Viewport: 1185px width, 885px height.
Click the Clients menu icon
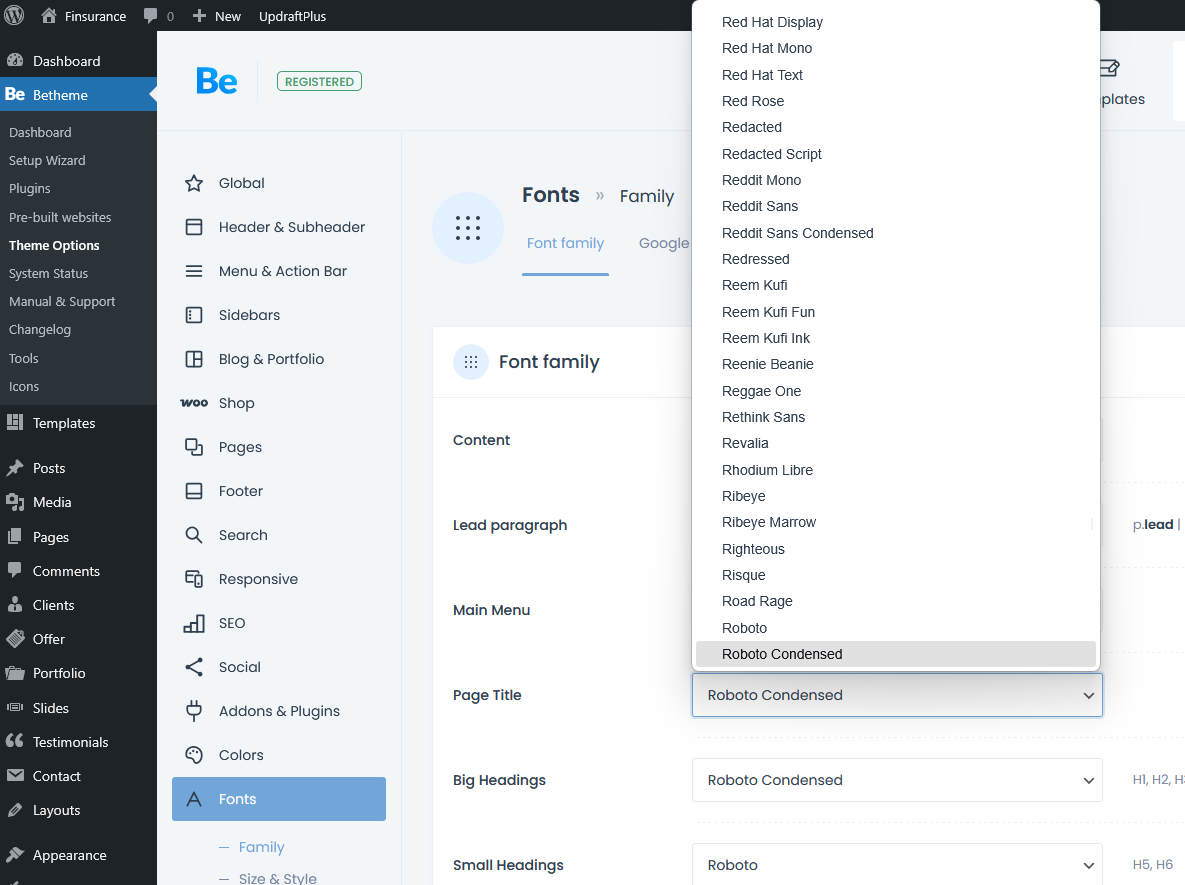pyautogui.click(x=14, y=605)
